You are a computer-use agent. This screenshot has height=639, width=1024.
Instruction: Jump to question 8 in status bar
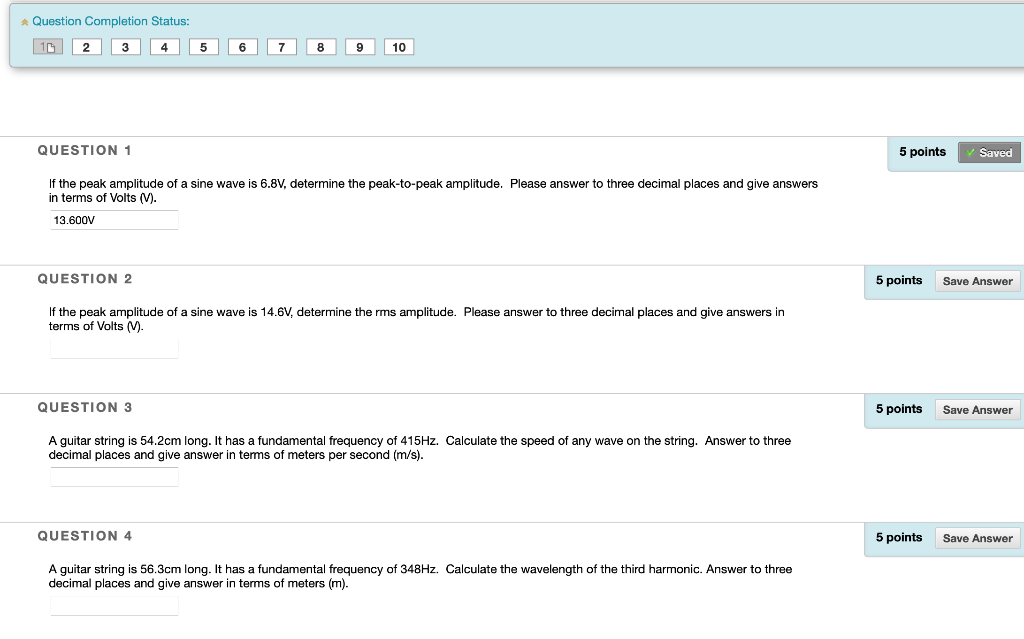point(321,47)
